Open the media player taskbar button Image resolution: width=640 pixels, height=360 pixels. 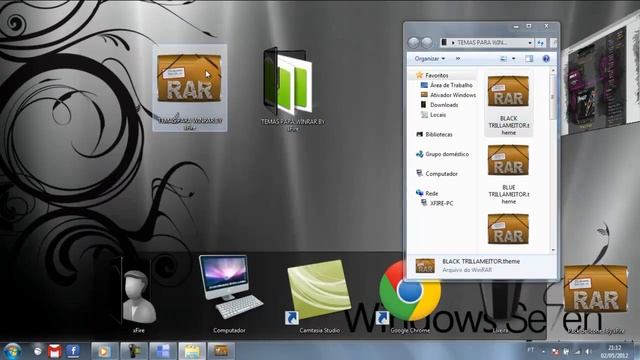point(104,351)
